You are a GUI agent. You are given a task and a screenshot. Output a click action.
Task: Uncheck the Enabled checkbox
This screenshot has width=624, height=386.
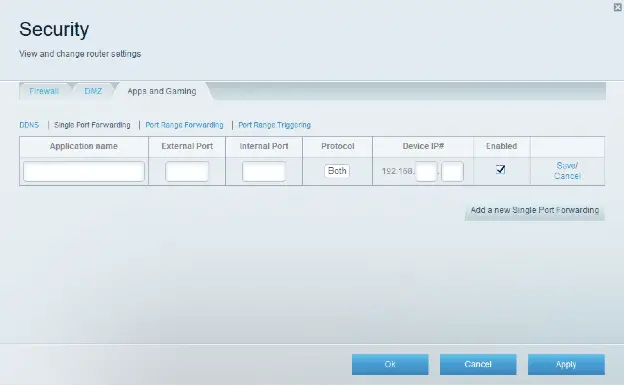pyautogui.click(x=501, y=170)
